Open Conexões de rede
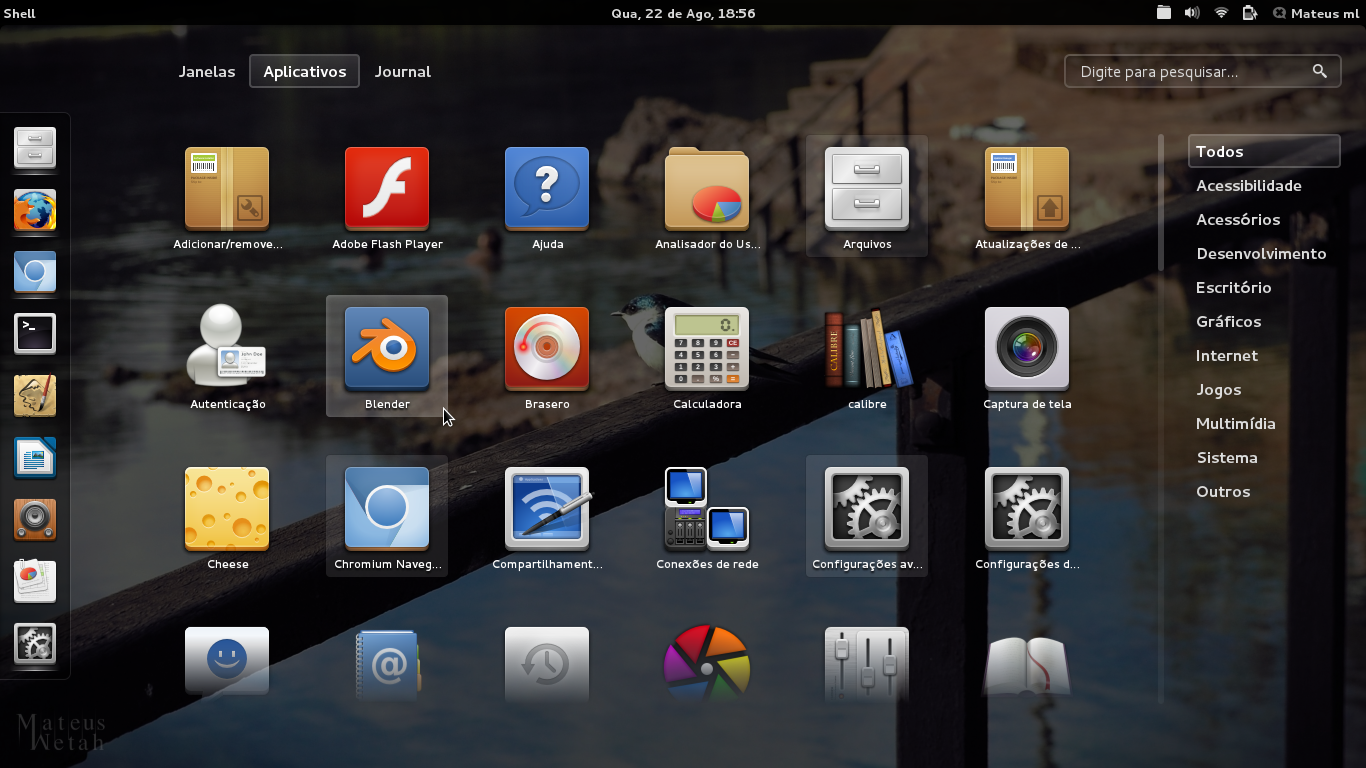Image resolution: width=1366 pixels, height=768 pixels. tap(707, 518)
